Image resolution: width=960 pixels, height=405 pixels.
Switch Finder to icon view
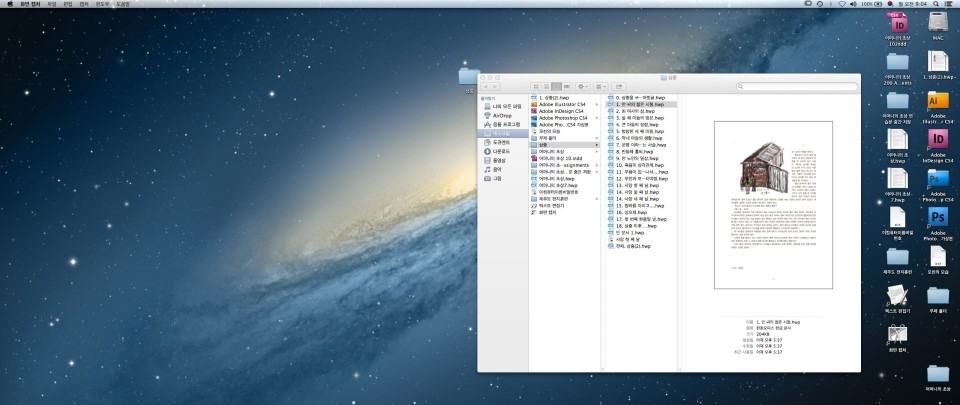pyautogui.click(x=536, y=86)
